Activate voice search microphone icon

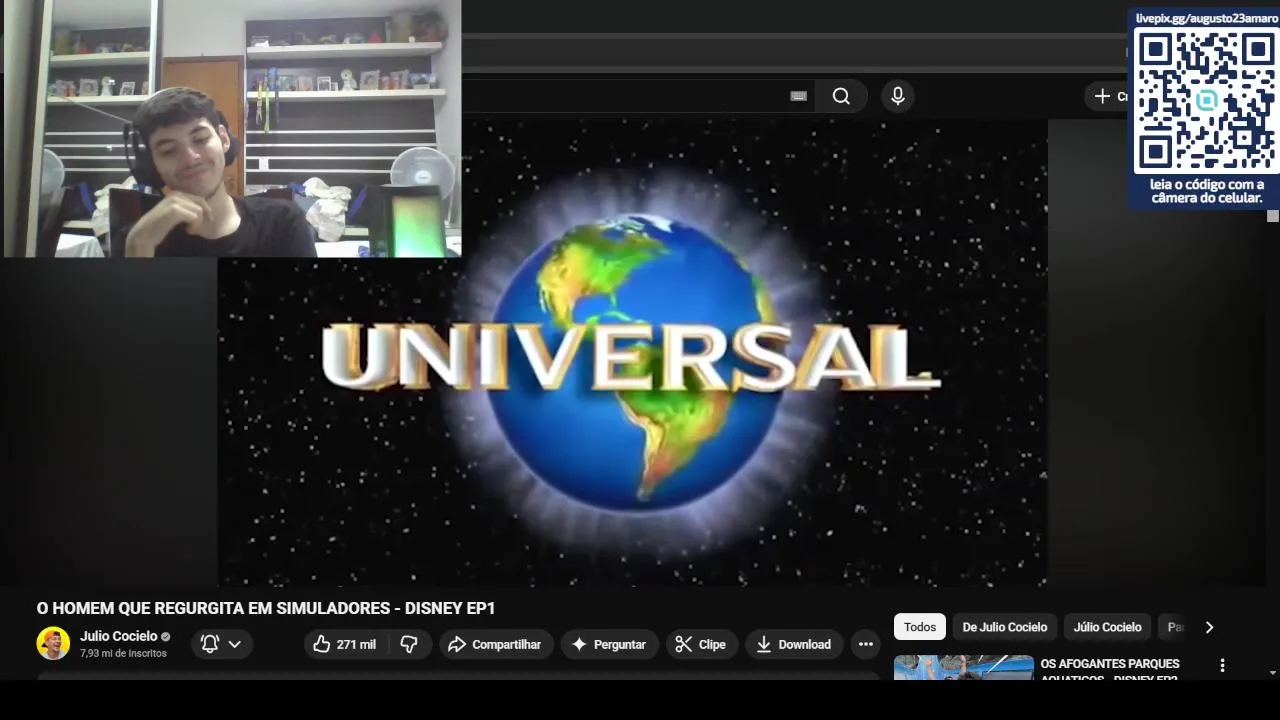pos(898,96)
